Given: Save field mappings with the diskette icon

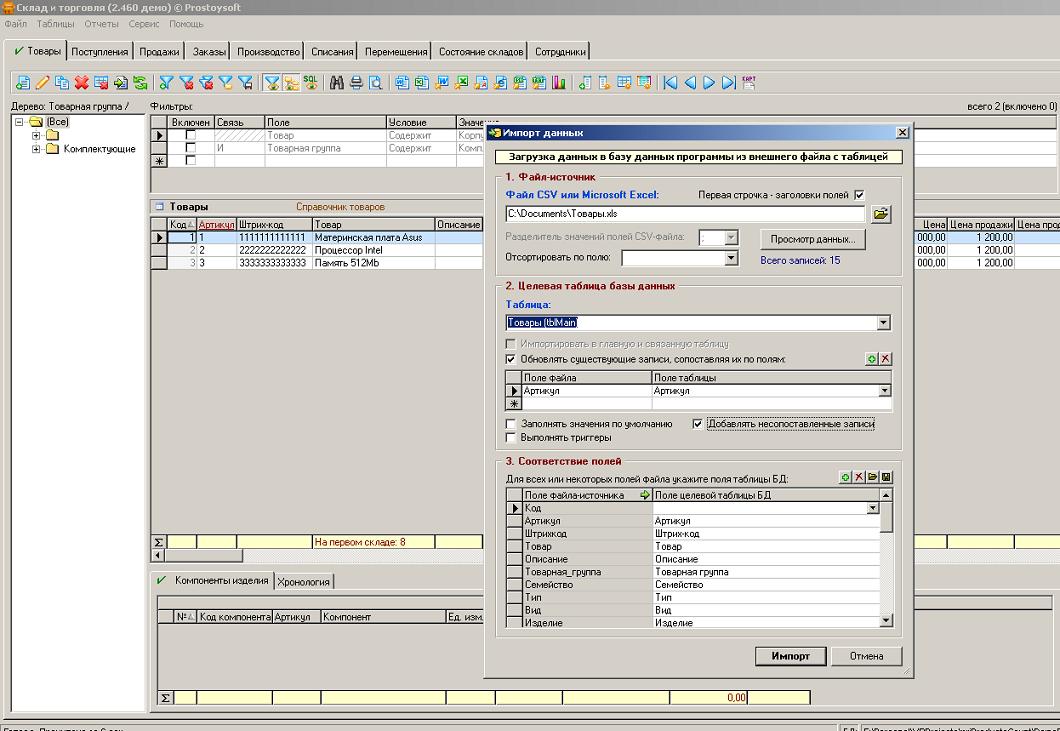Looking at the screenshot, I should [x=886, y=478].
